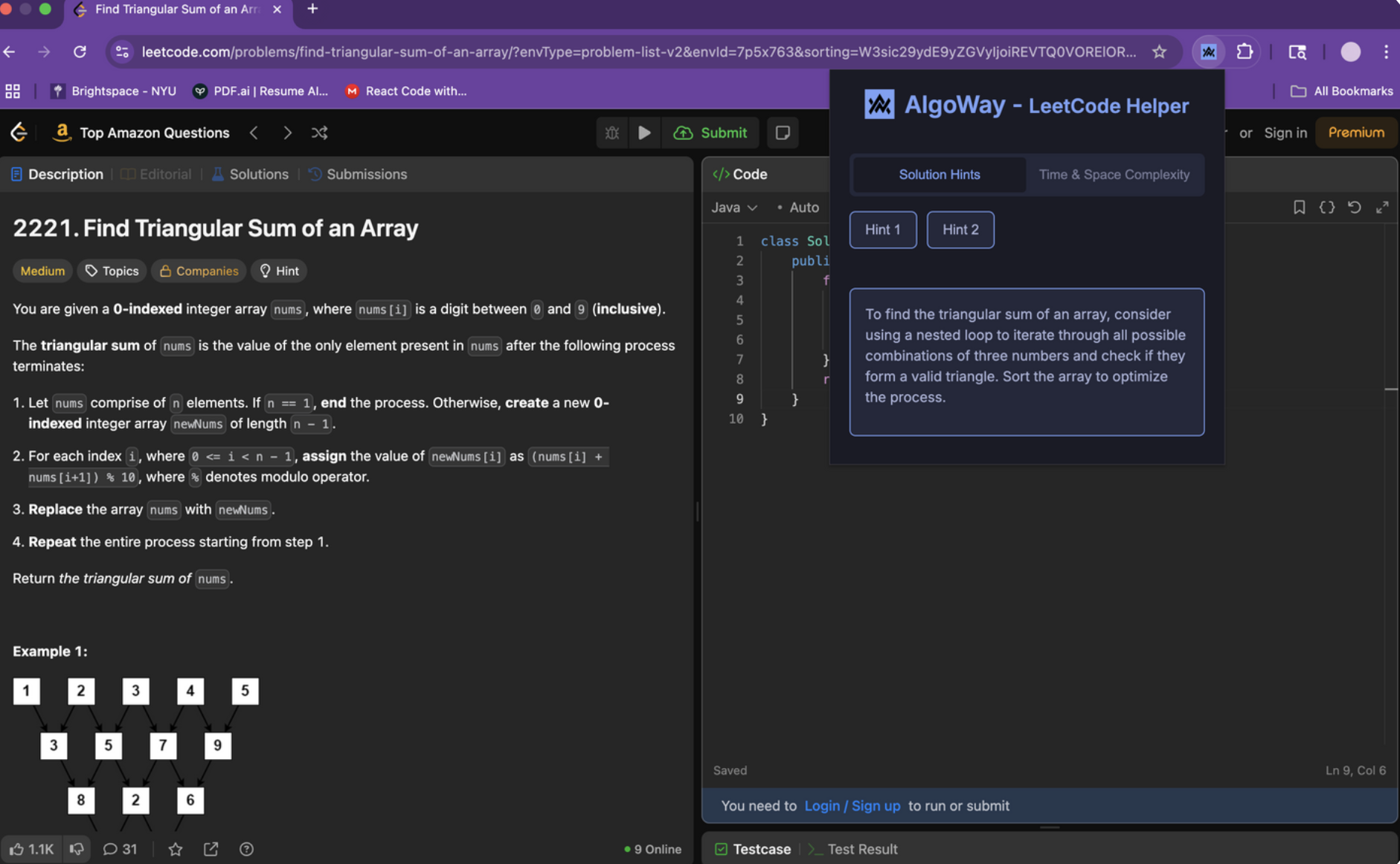
Task: Open the Login / Sign up link
Action: click(x=852, y=805)
